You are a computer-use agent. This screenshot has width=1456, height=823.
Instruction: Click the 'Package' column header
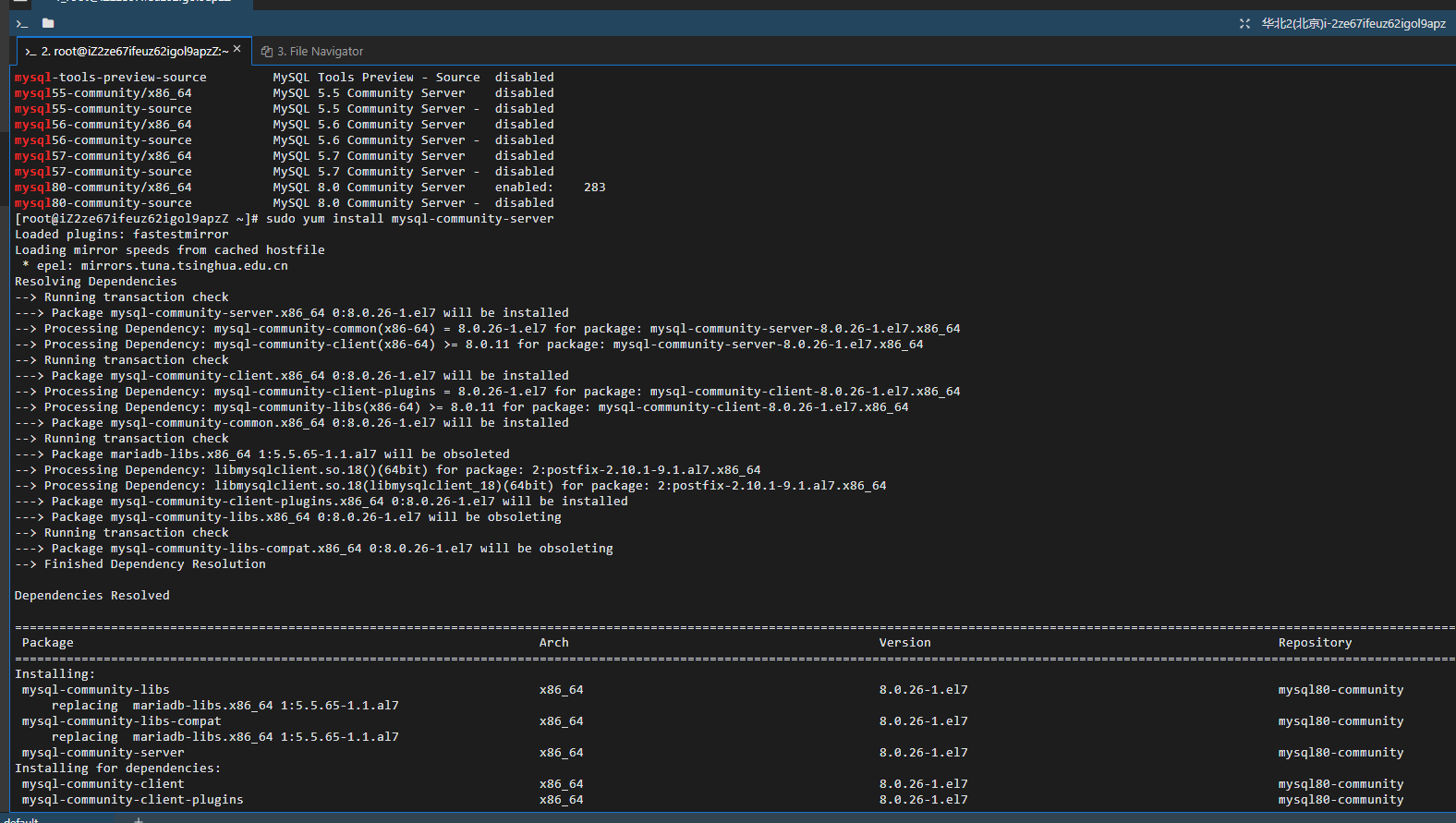48,643
